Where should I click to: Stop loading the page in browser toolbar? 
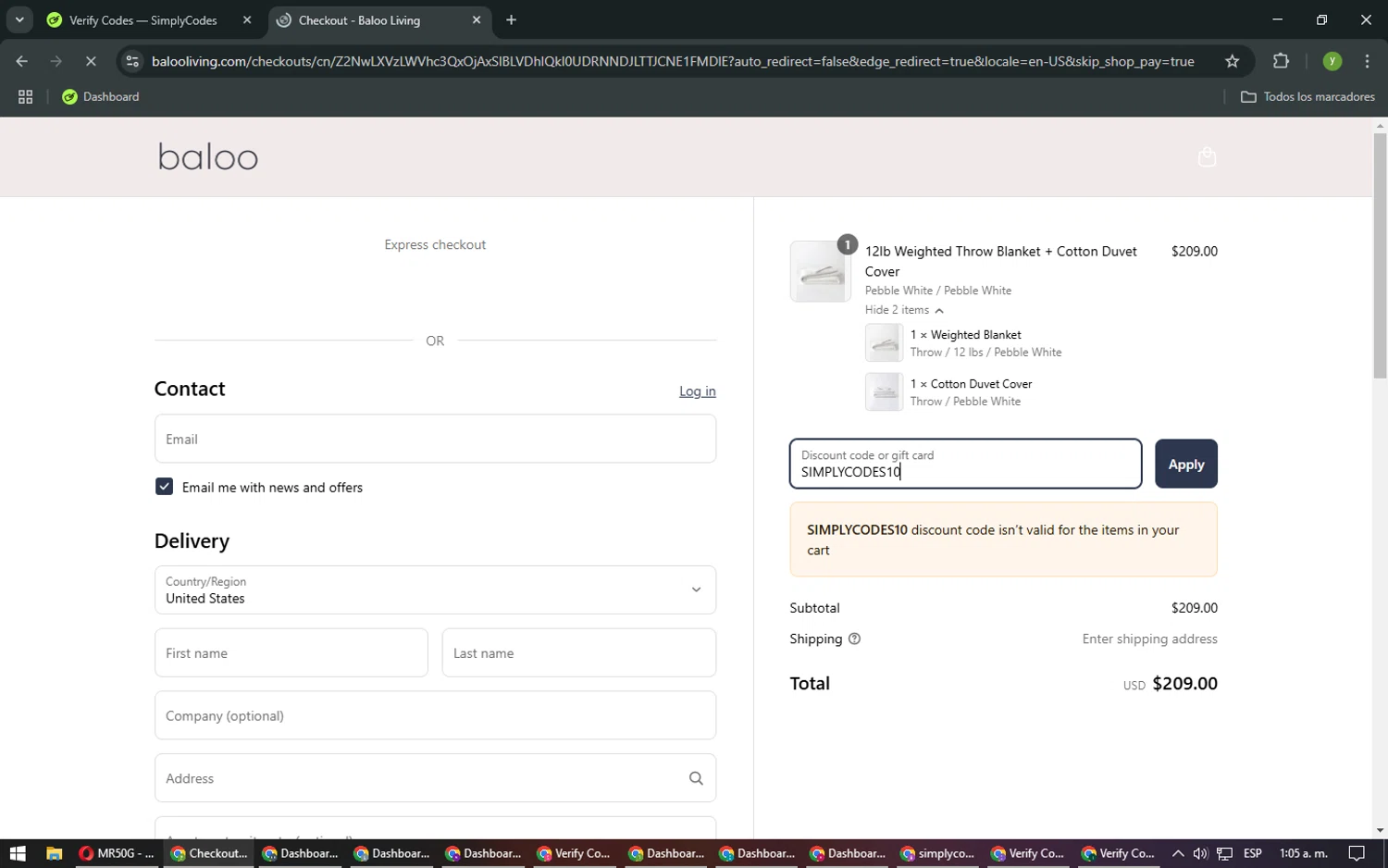[x=91, y=61]
